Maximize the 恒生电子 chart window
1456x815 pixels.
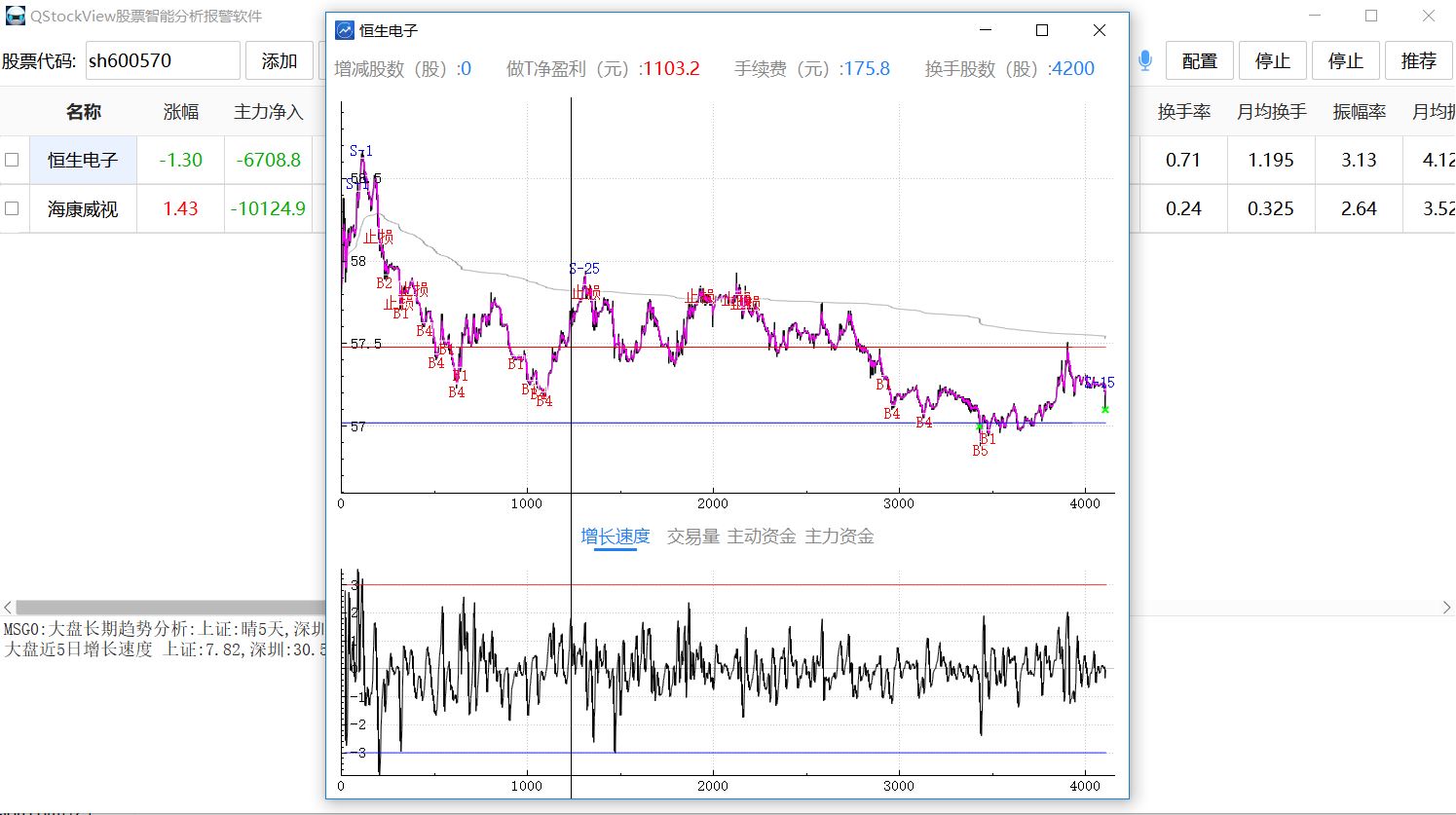coord(1042,30)
